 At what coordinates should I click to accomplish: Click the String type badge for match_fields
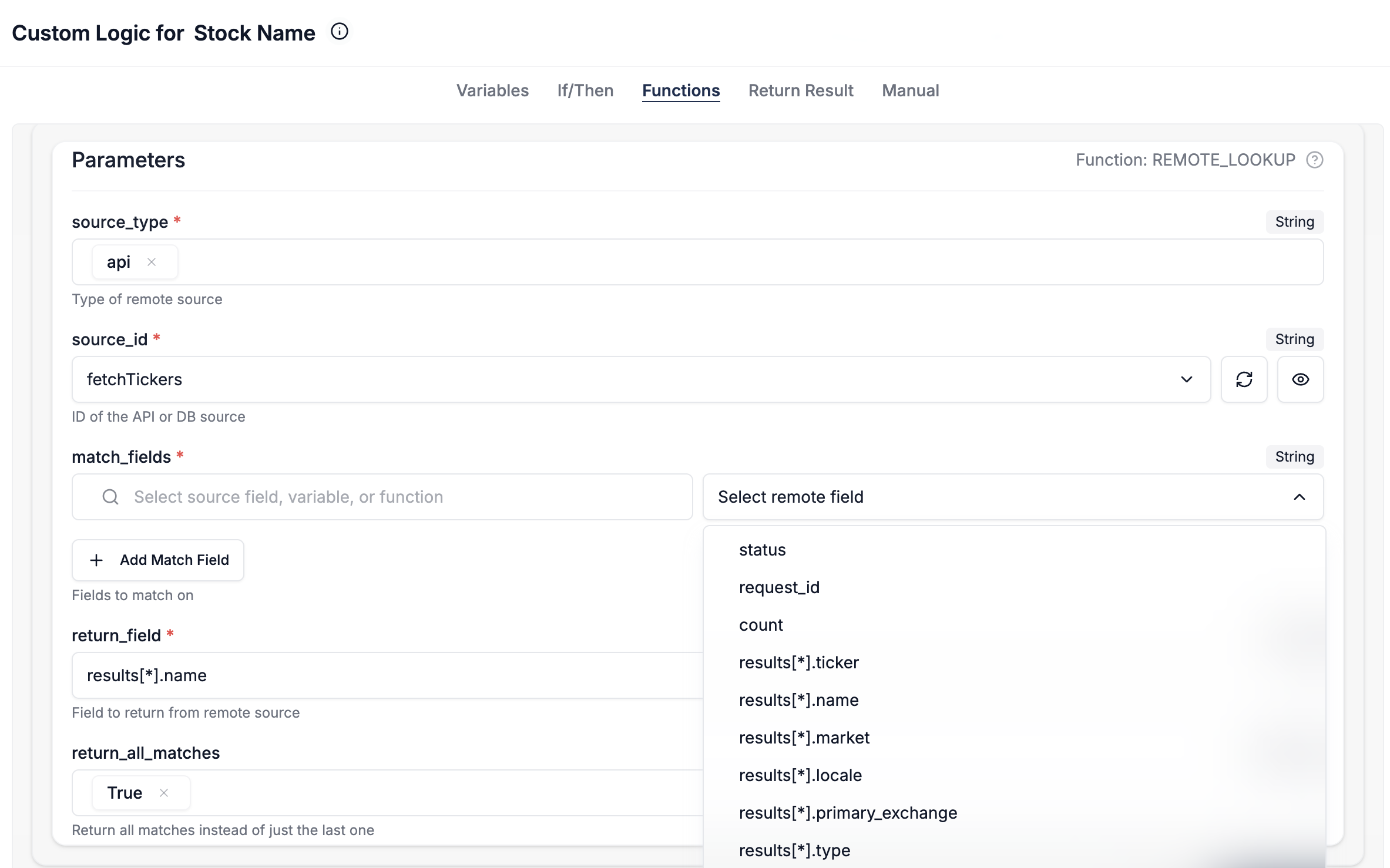(x=1294, y=457)
